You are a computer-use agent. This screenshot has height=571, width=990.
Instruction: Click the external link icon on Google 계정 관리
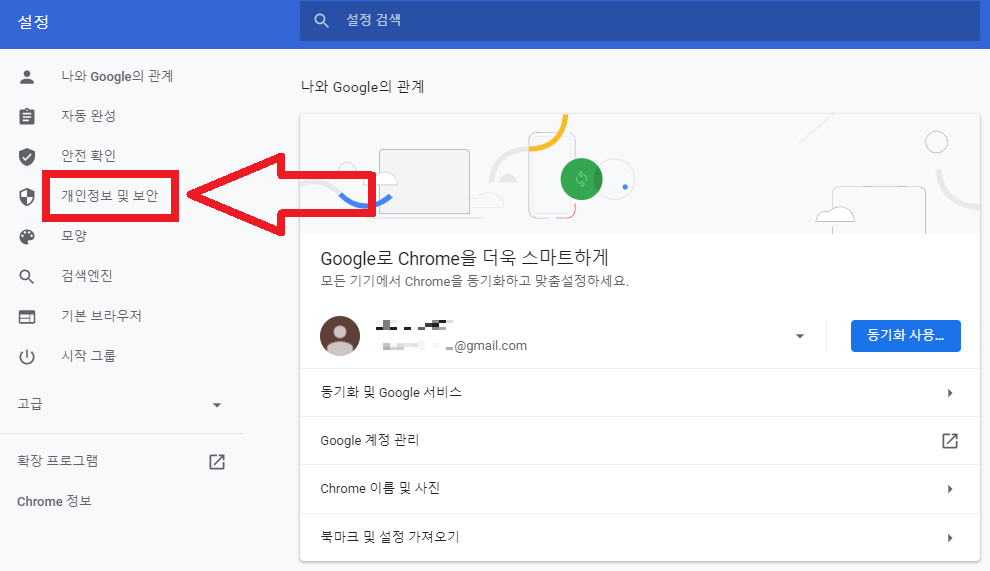[950, 440]
